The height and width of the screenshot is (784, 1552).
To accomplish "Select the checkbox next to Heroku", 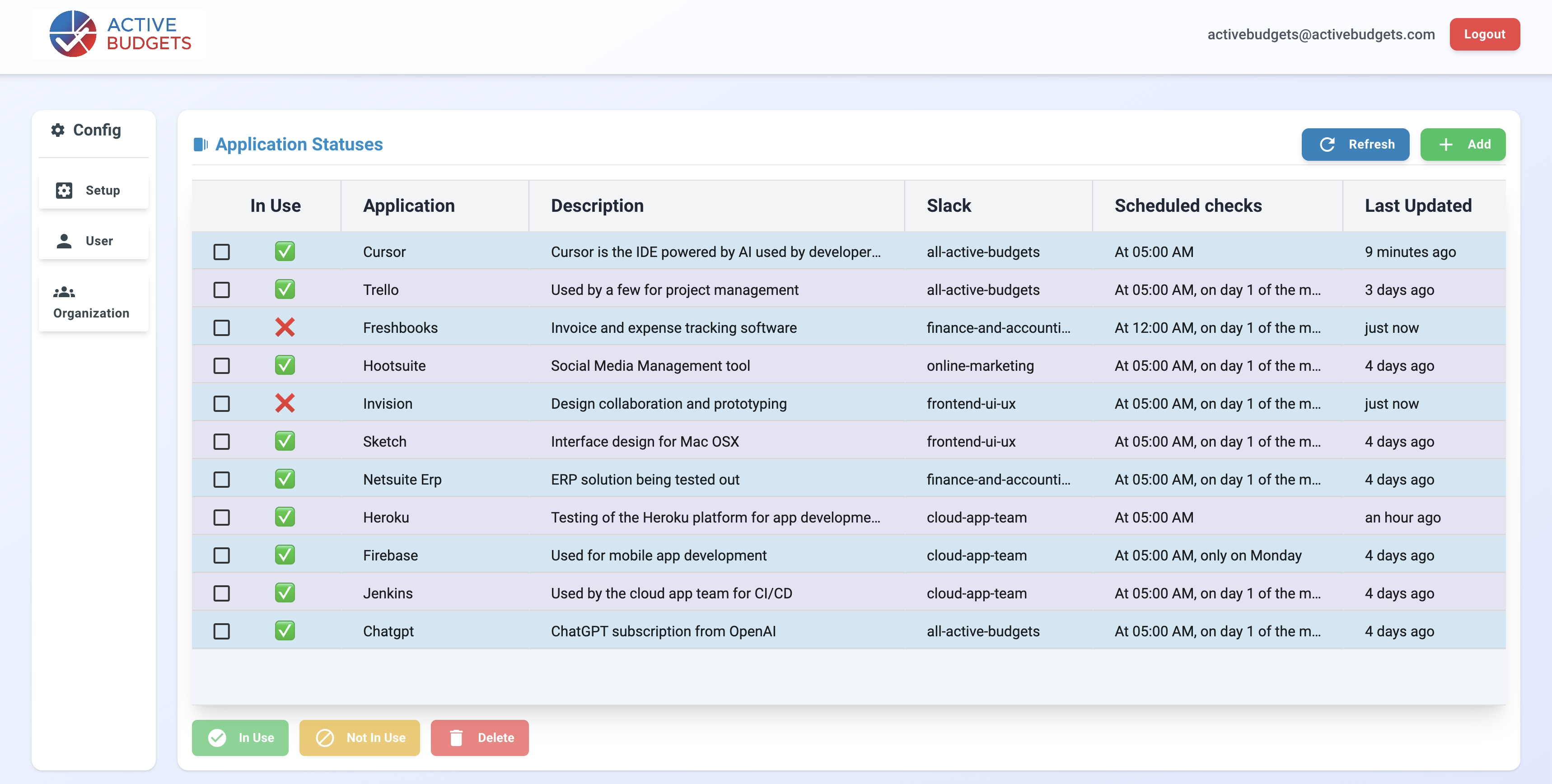I will pyautogui.click(x=222, y=517).
